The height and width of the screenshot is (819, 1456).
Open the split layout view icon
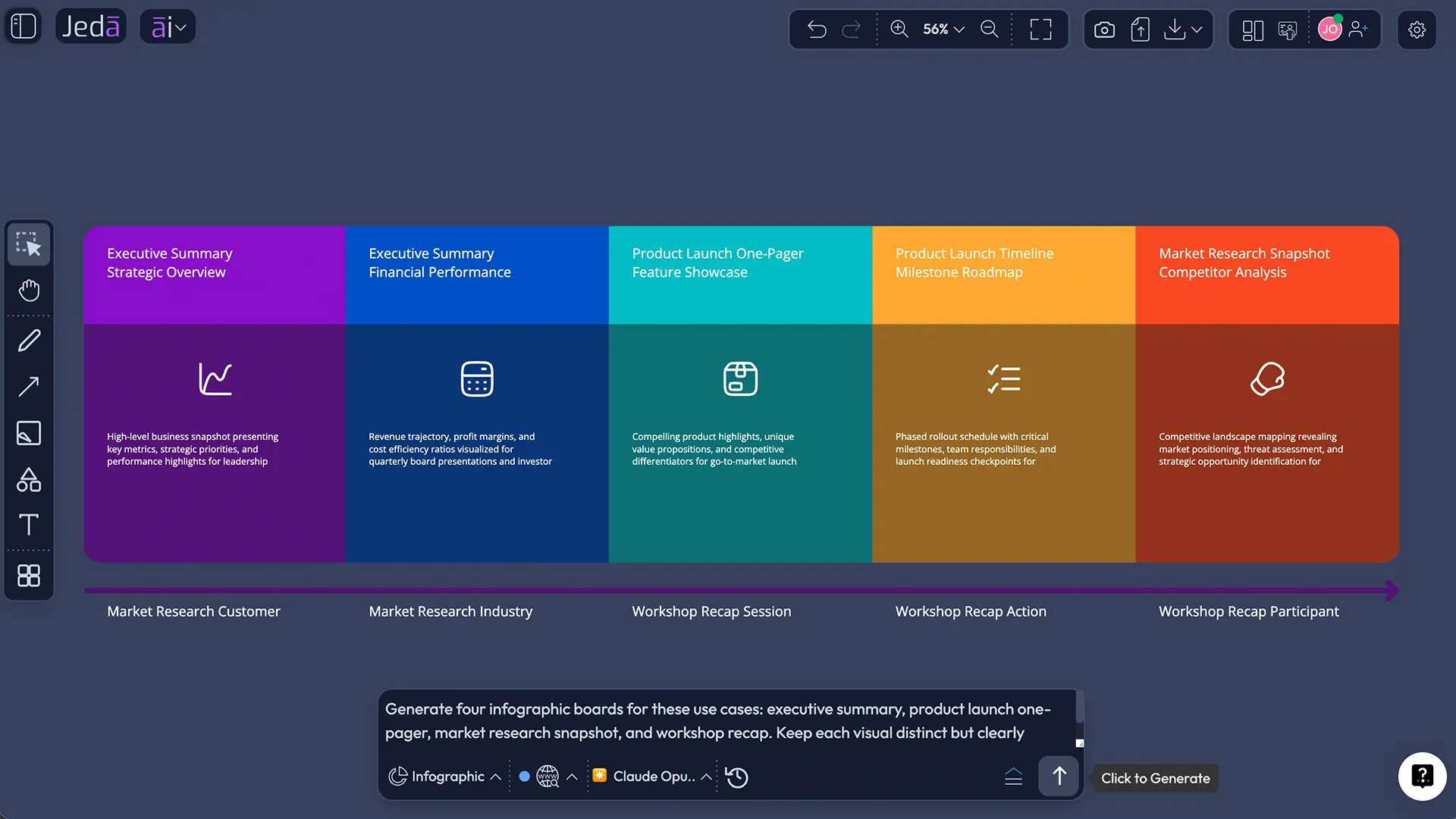(x=1253, y=30)
